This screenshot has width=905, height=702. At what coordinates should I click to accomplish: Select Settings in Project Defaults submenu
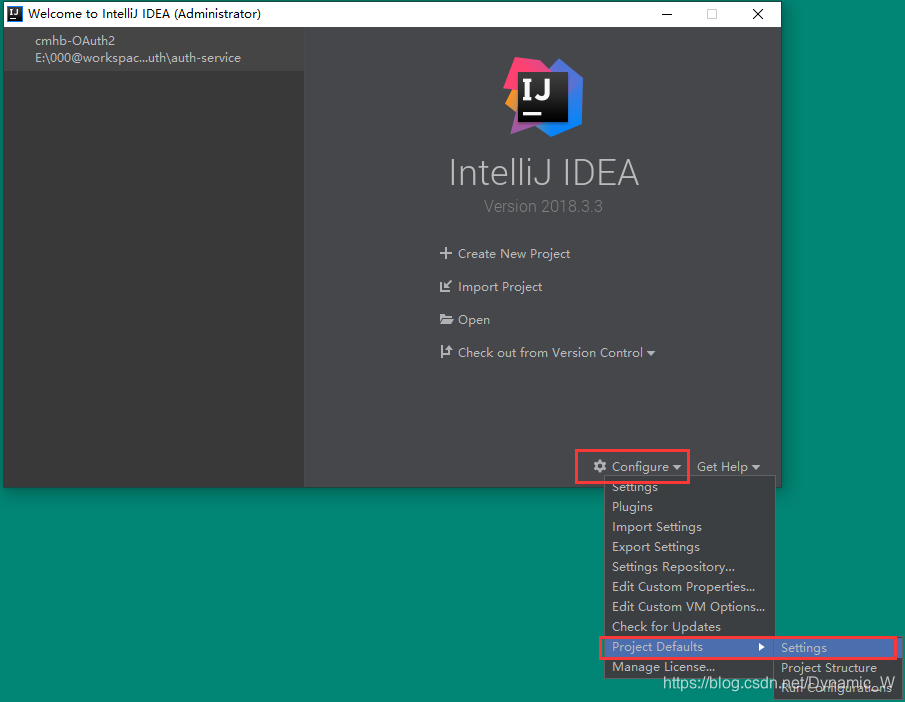(x=835, y=648)
